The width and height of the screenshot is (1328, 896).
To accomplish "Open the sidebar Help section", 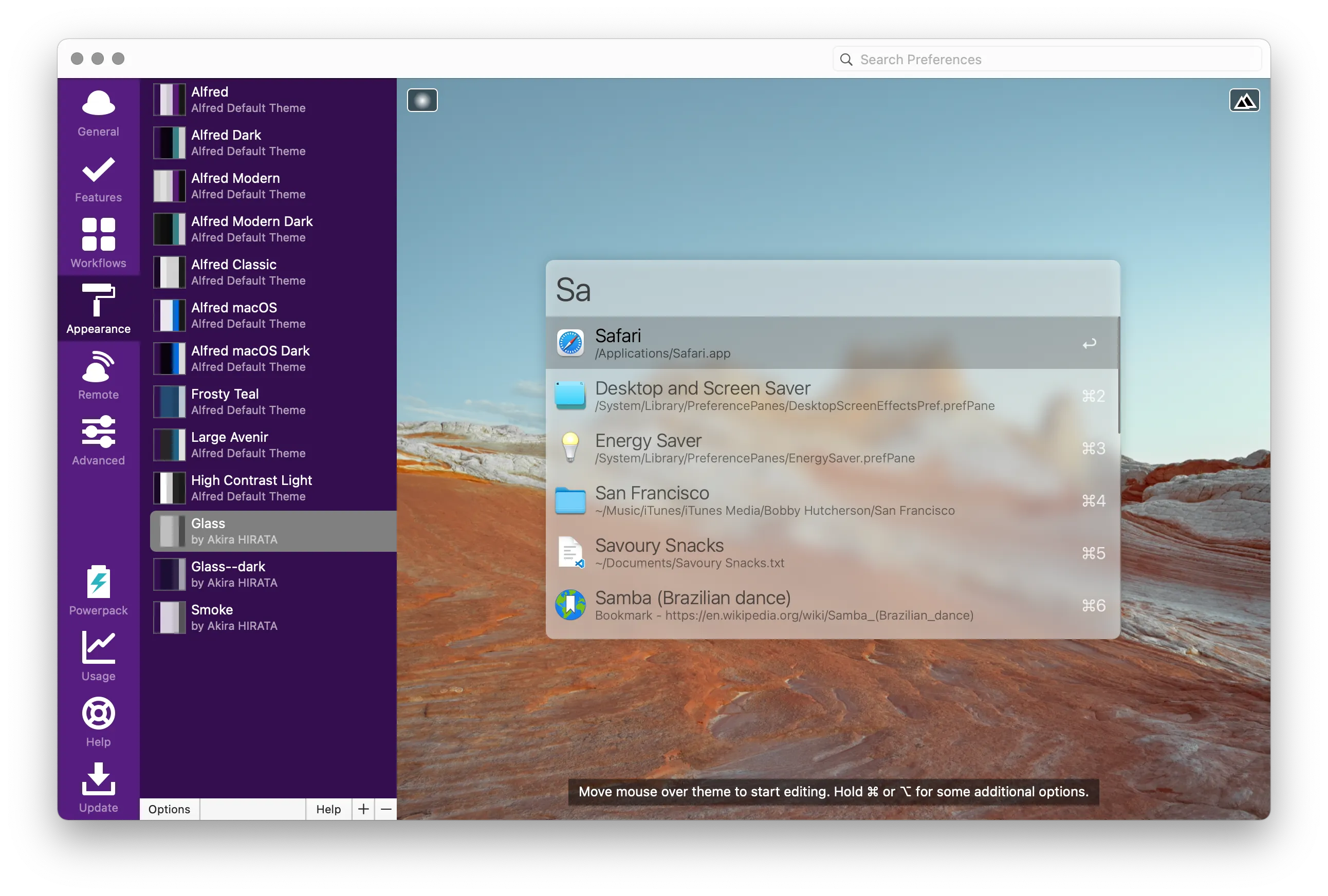I will tap(98, 722).
